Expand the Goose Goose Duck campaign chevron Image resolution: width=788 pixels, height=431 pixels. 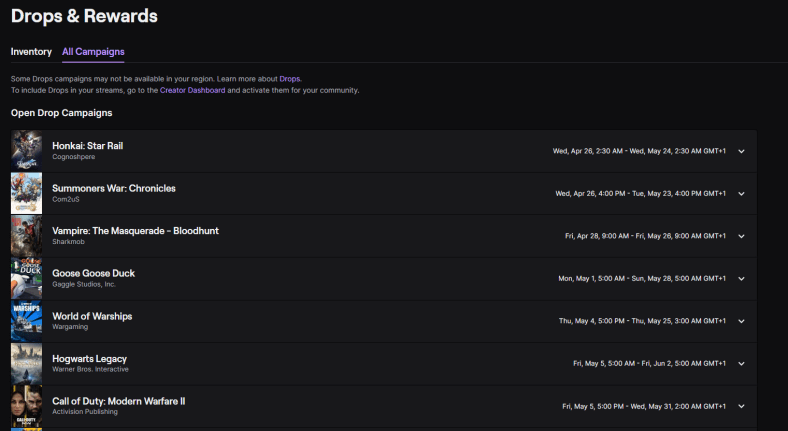(x=741, y=279)
